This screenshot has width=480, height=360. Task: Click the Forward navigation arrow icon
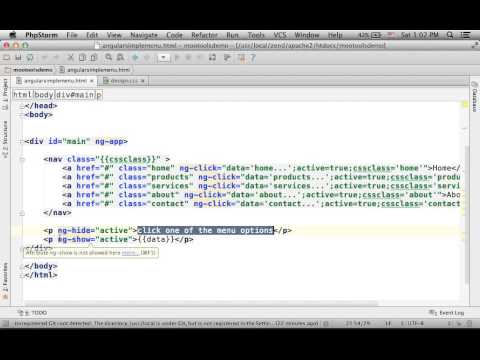(147, 58)
